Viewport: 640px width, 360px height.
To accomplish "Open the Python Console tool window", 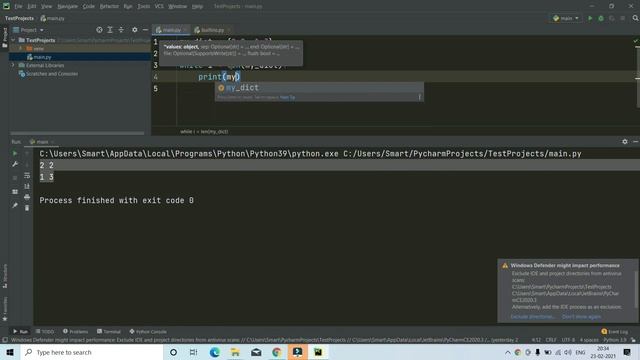I will (148, 331).
